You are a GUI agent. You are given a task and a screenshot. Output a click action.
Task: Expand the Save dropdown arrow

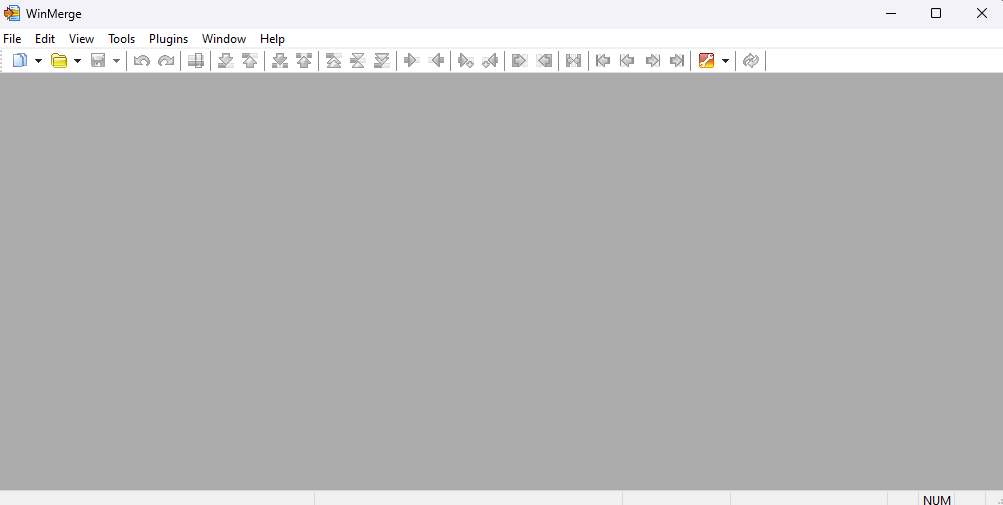coord(116,61)
